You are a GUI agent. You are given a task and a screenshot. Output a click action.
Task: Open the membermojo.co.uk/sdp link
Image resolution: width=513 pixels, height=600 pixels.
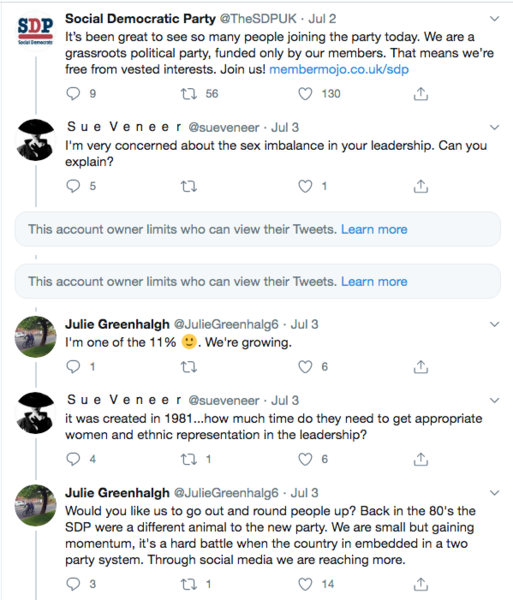click(339, 69)
